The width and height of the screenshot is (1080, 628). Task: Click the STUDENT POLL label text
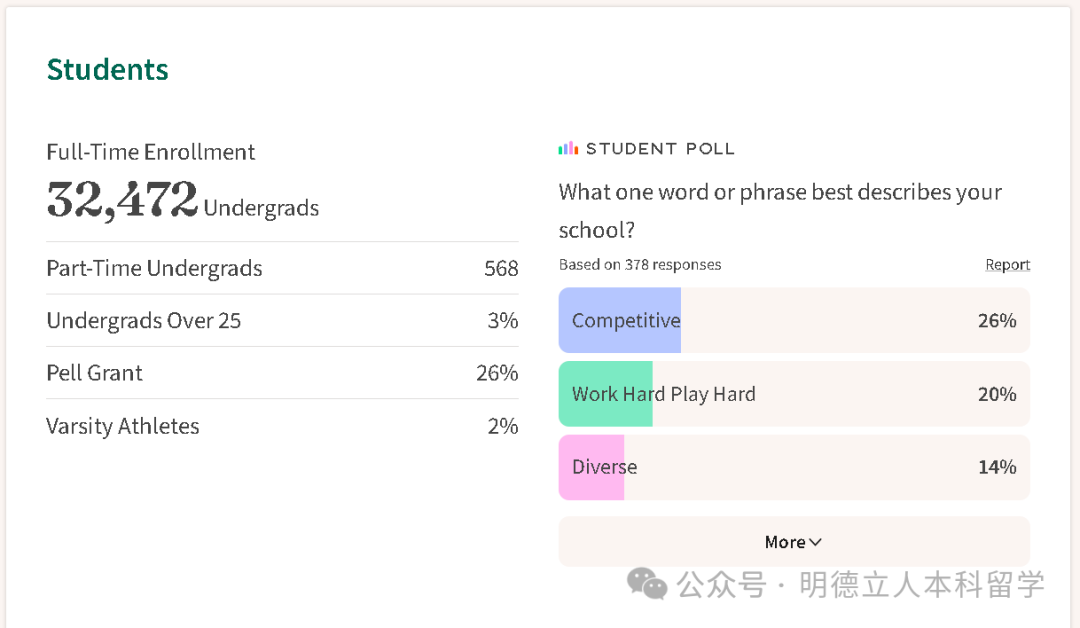[x=660, y=149]
